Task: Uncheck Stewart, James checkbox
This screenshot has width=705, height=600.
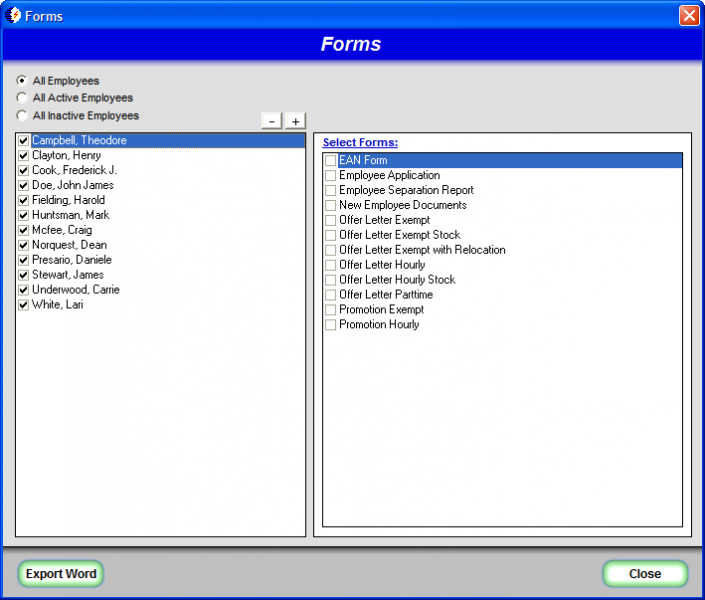Action: point(23,275)
